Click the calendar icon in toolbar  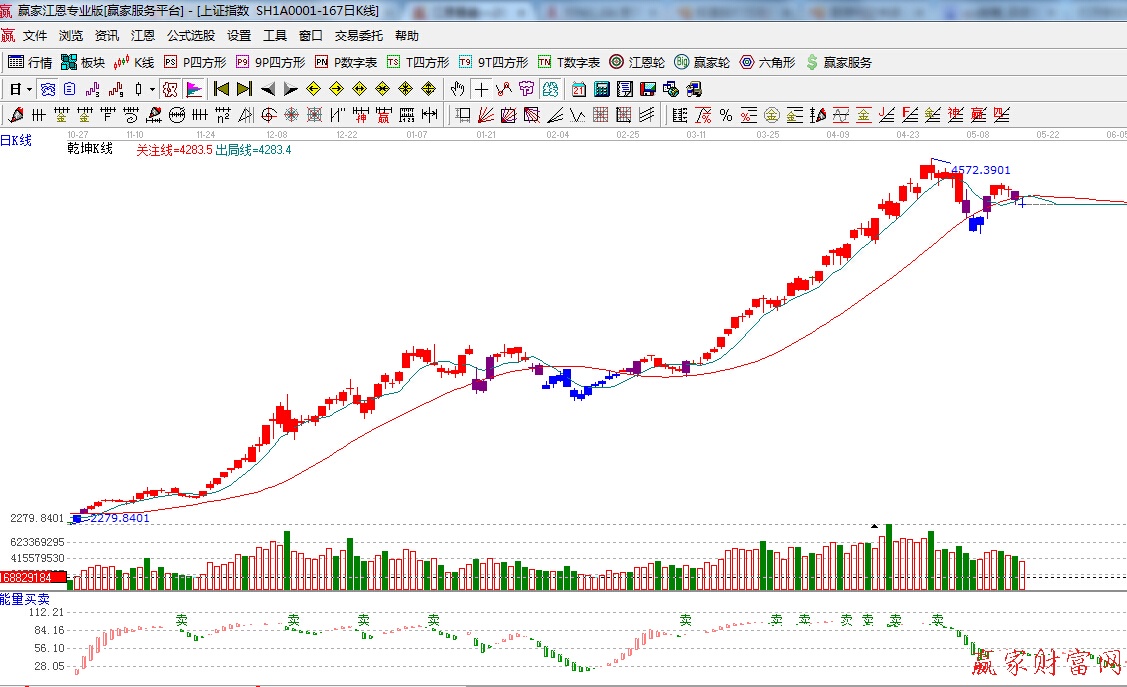(579, 89)
